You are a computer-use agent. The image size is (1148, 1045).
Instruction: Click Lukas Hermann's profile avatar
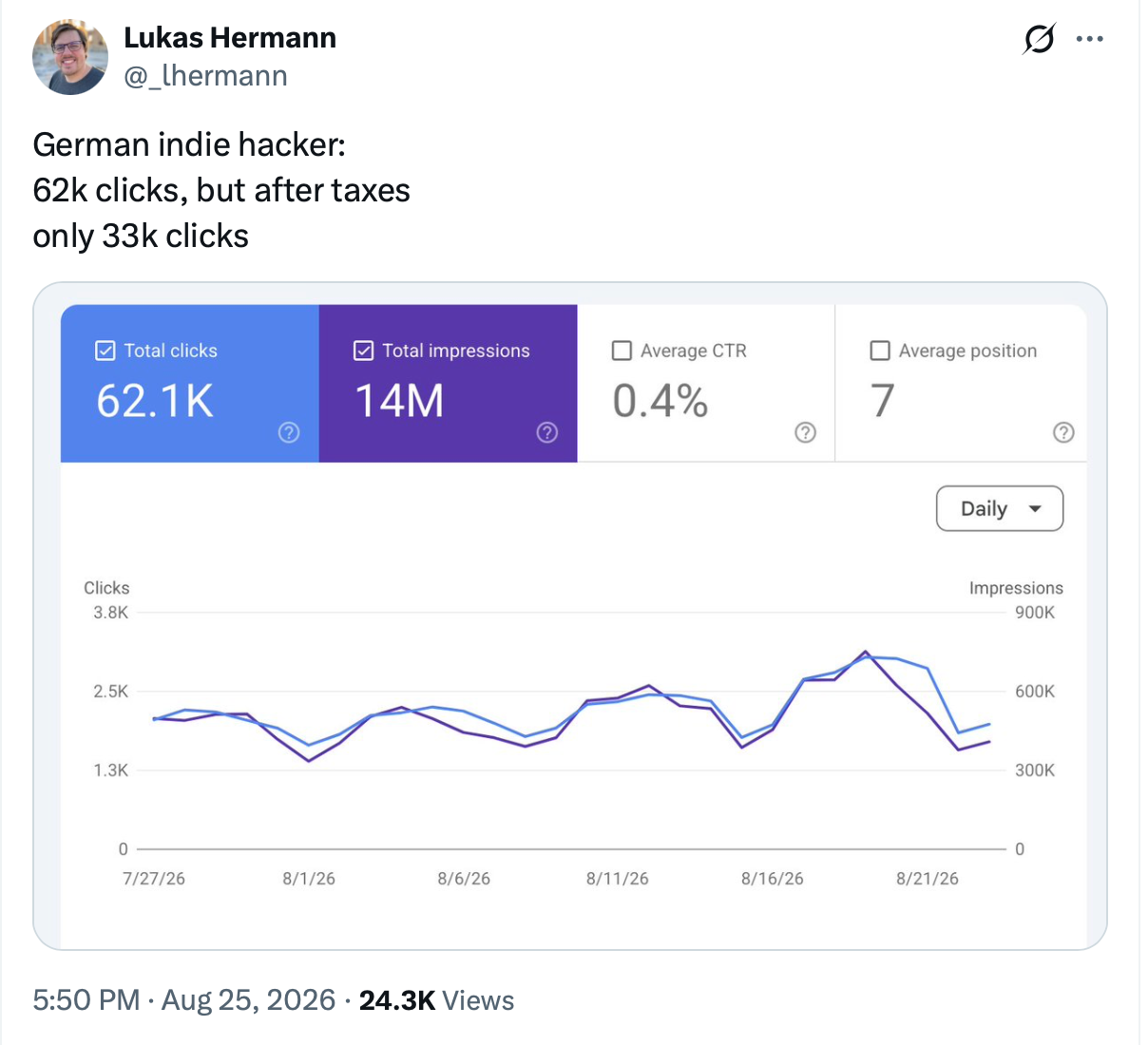click(70, 57)
